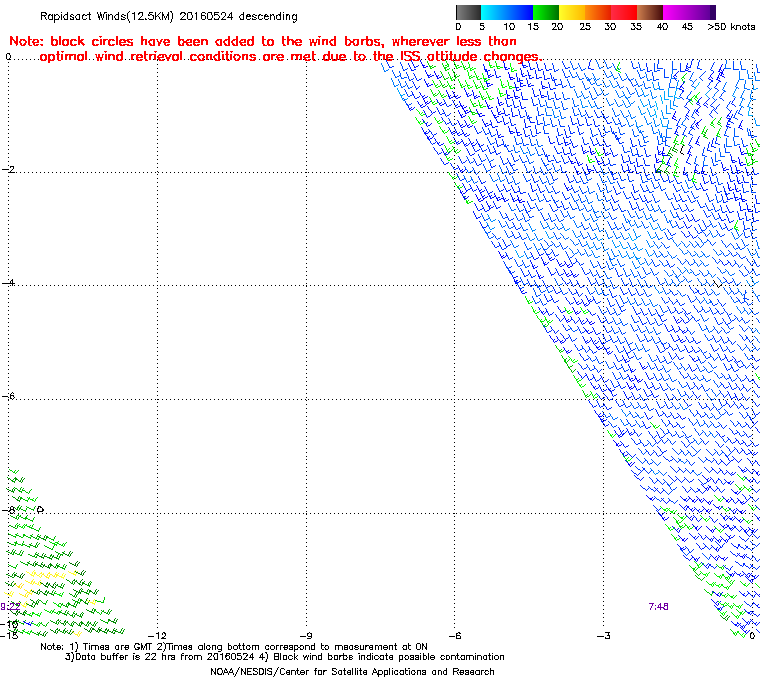Image resolution: width=760 pixels, height=688 pixels.
Task: Click the '45' label in the color legend
Action: (687, 27)
